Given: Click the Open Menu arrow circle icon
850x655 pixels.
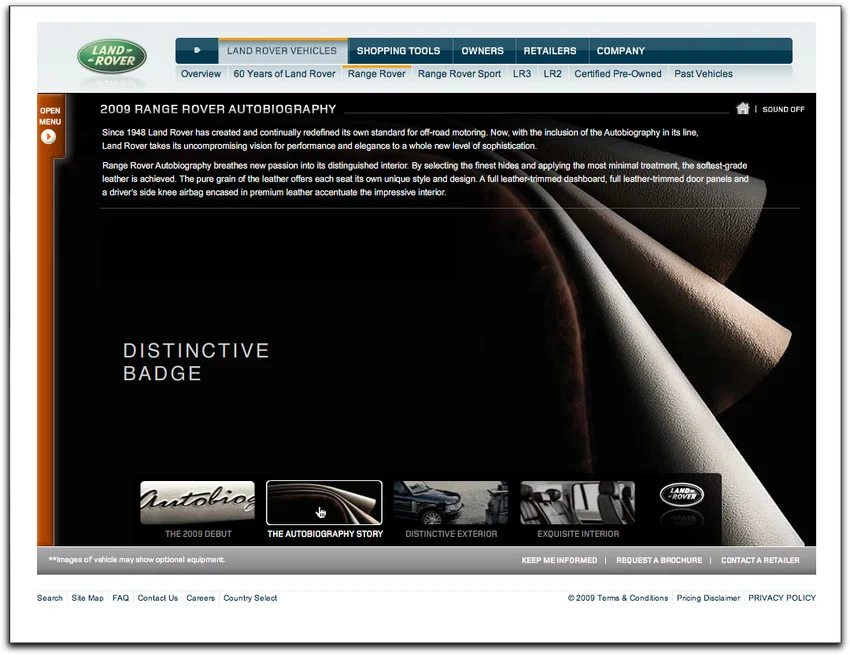Looking at the screenshot, I should tap(48, 137).
